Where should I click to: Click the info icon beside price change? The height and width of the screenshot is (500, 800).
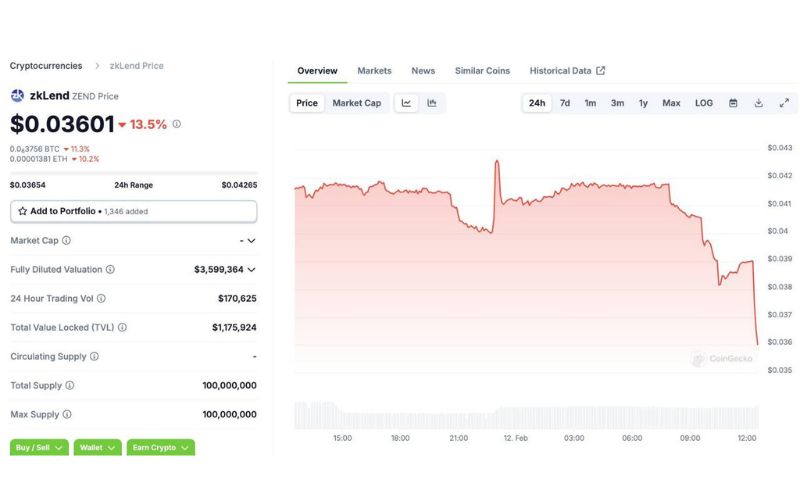(x=177, y=124)
